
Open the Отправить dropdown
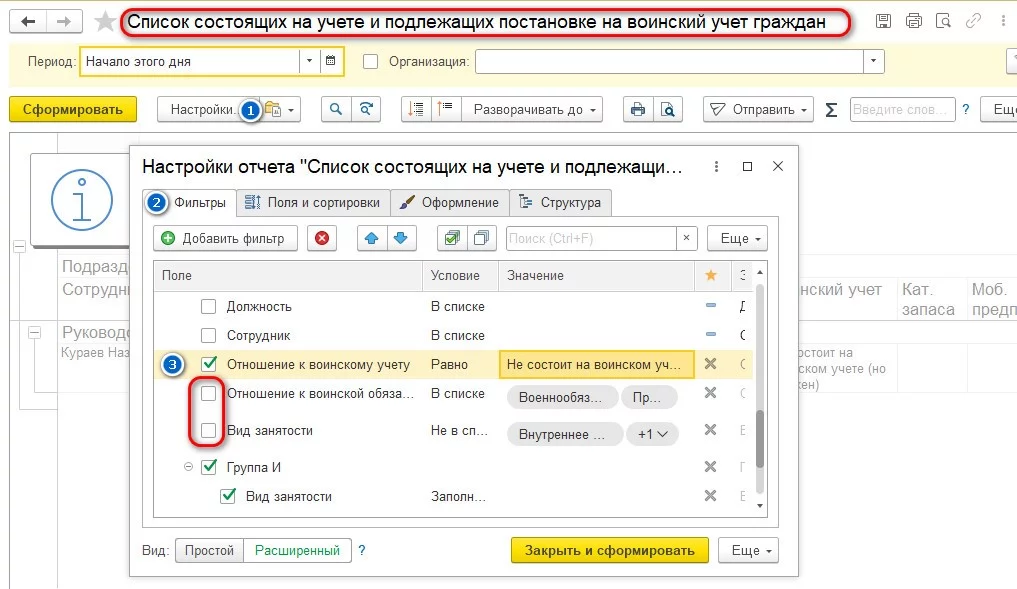pos(758,110)
